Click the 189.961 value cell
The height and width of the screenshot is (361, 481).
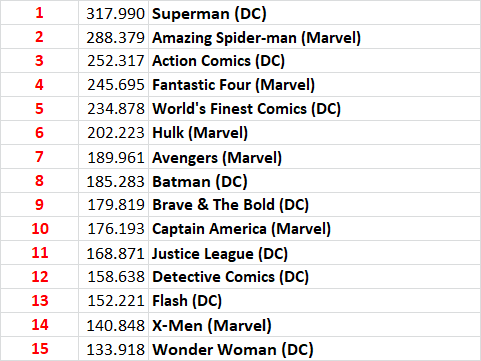113,157
